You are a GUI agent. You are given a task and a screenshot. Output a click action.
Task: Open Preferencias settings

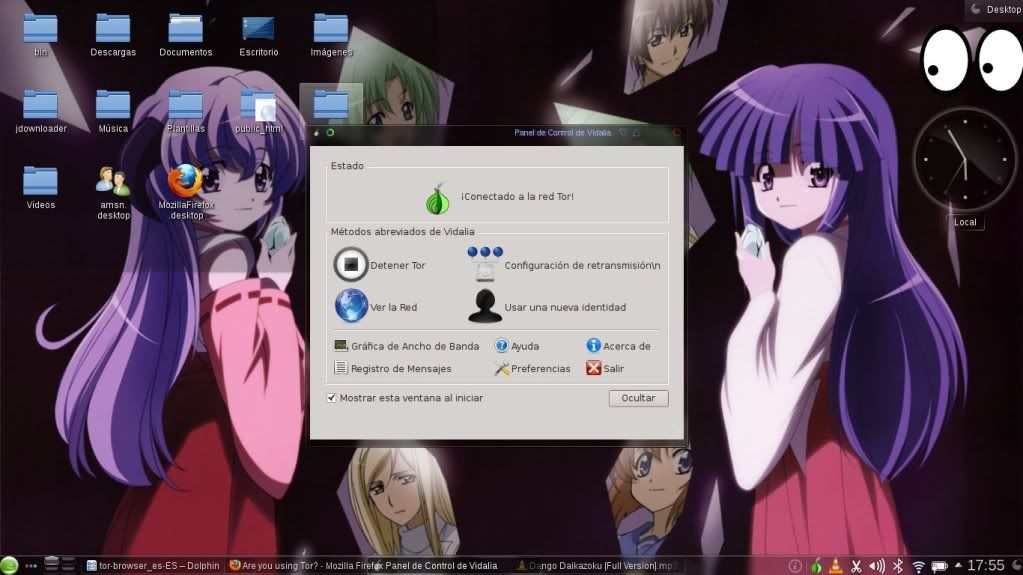click(532, 368)
